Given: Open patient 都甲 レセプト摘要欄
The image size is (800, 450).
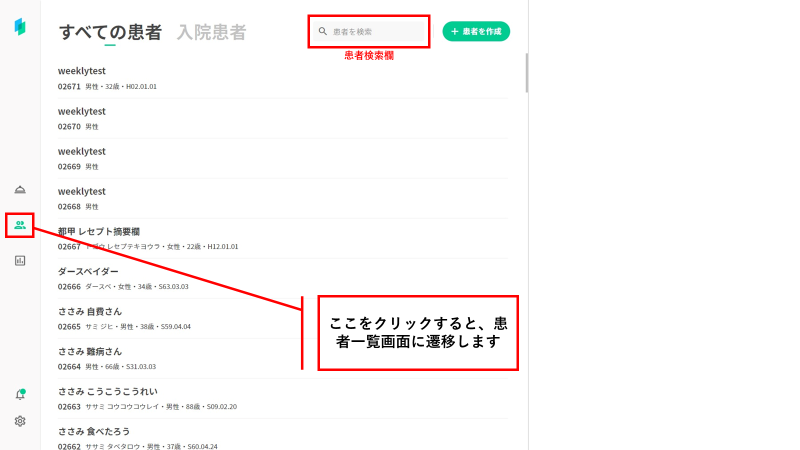Looking at the screenshot, I should pos(283,239).
